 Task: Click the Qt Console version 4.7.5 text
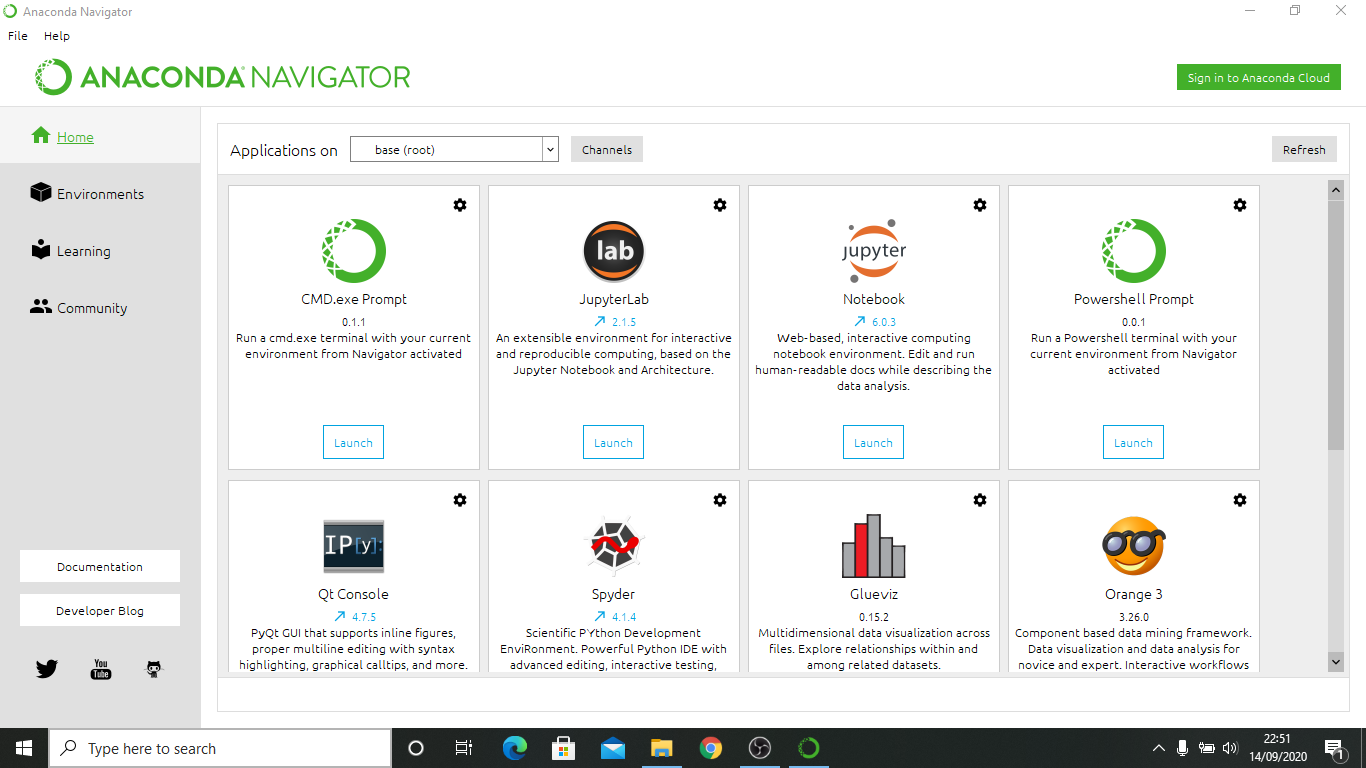(x=364, y=617)
